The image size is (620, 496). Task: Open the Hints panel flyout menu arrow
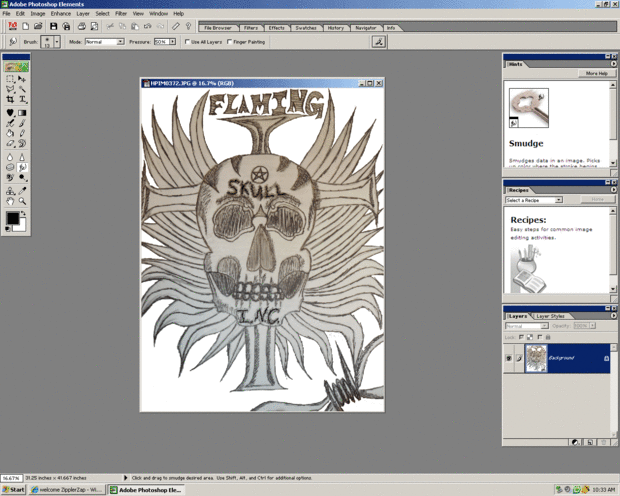(x=614, y=64)
